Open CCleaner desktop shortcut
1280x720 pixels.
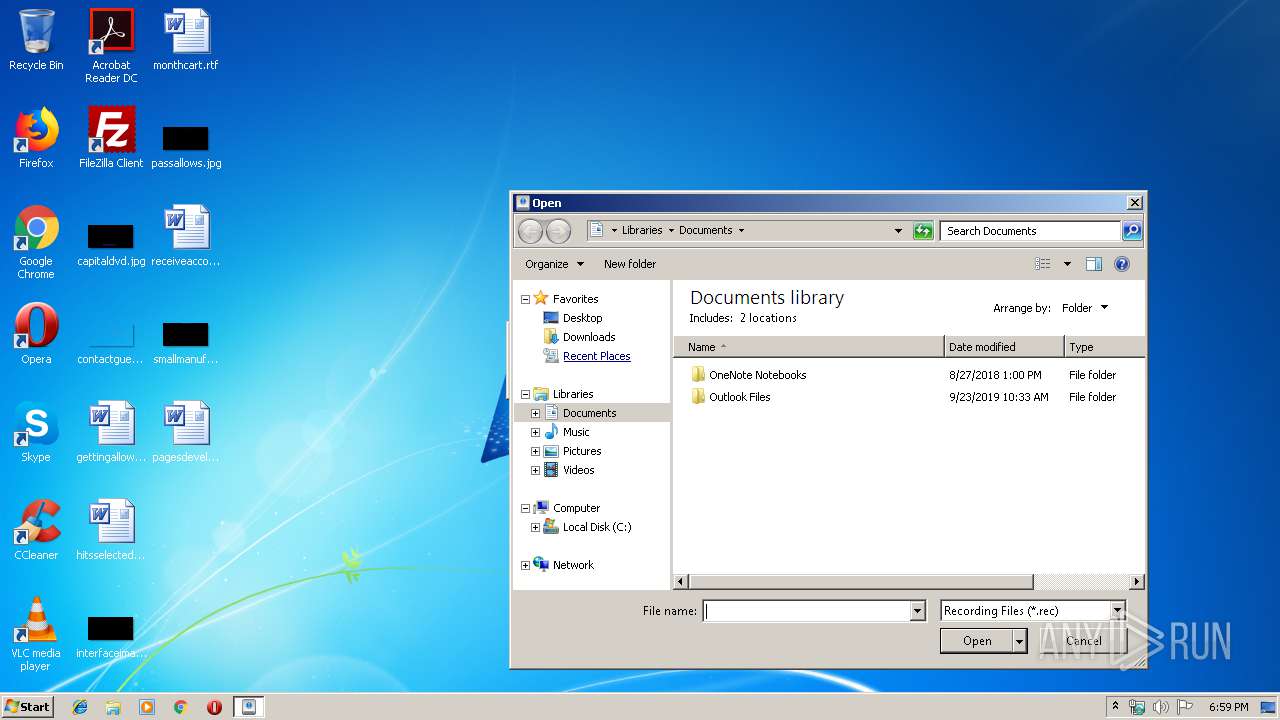(36, 530)
